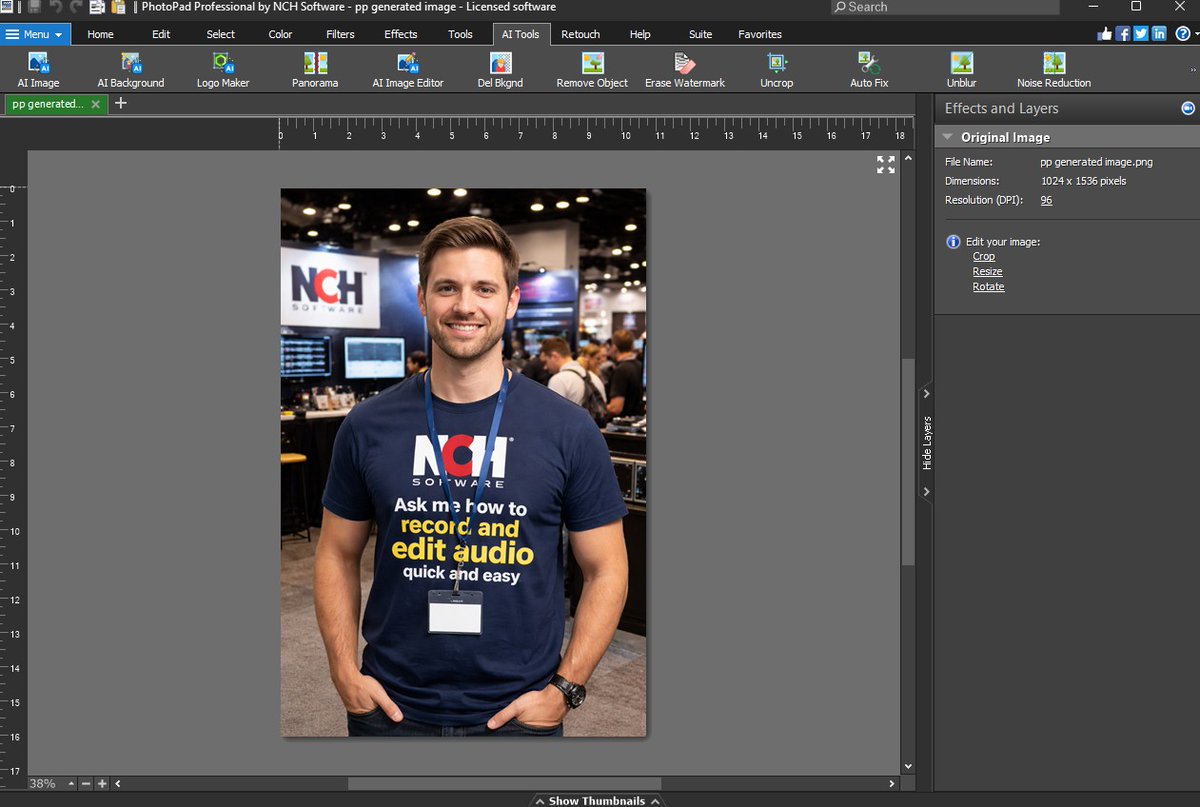
Task: Select the Remove Object tool
Action: coord(591,68)
